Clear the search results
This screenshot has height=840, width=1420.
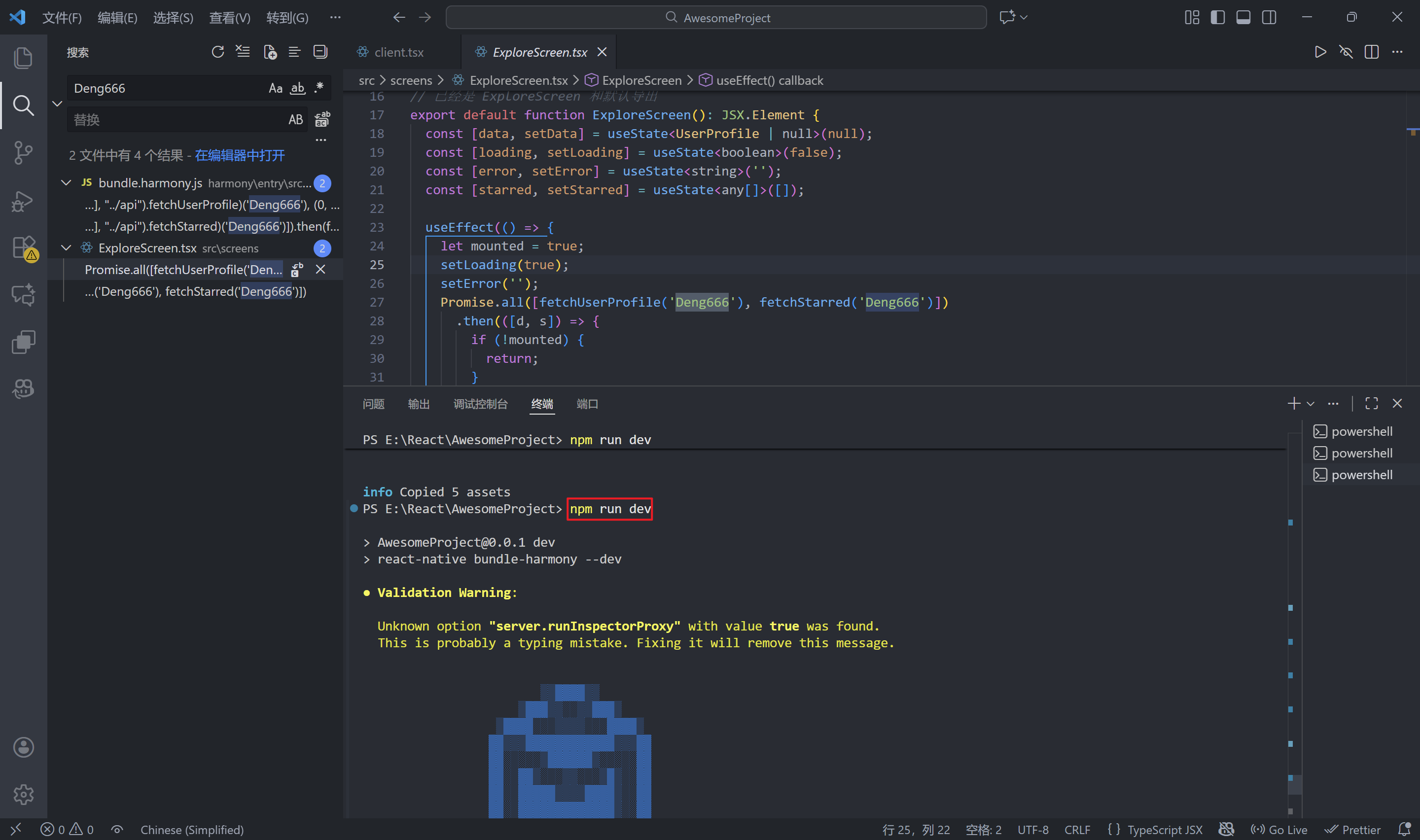click(243, 52)
